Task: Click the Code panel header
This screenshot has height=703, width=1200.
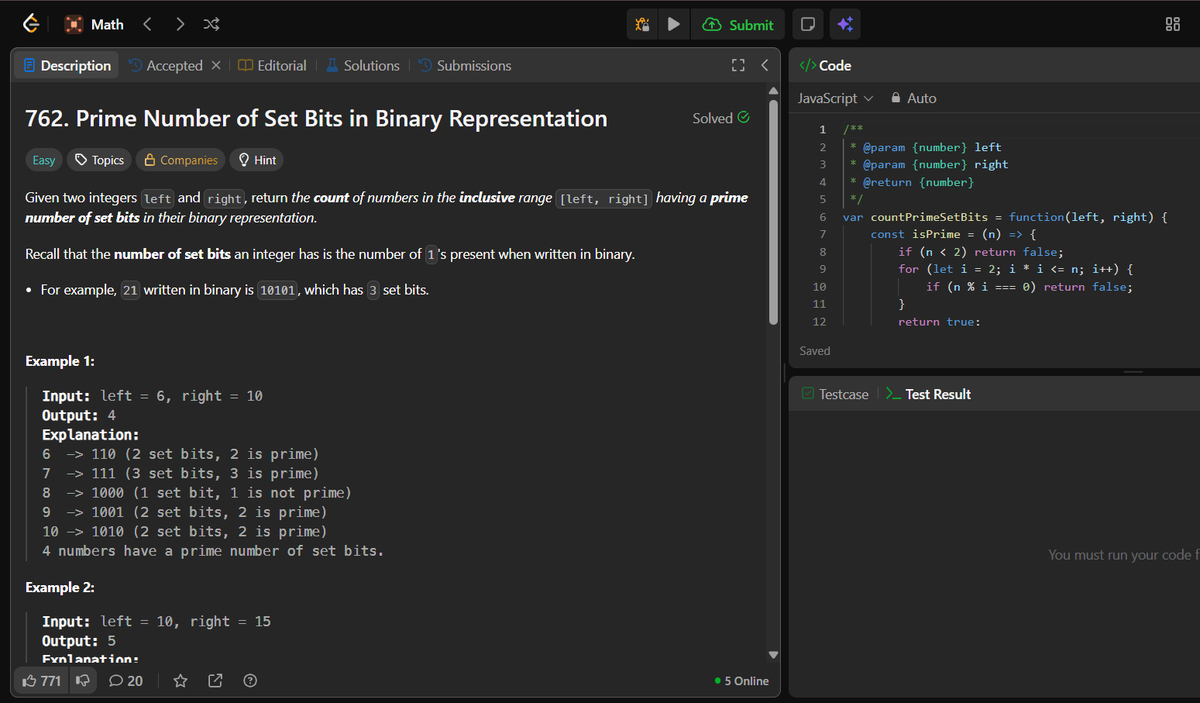Action: point(826,65)
